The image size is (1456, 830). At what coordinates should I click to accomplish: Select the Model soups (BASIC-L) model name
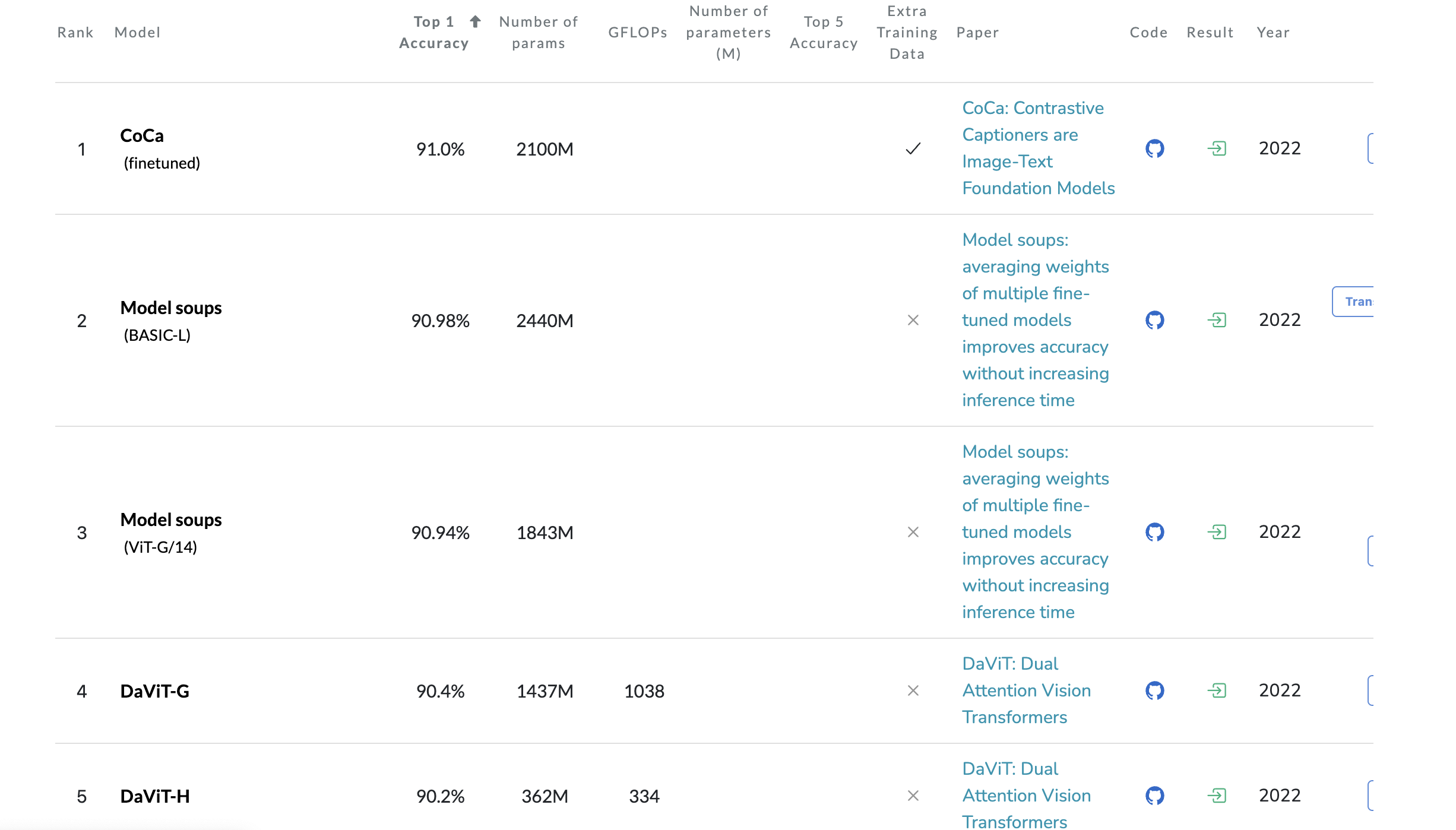click(171, 321)
